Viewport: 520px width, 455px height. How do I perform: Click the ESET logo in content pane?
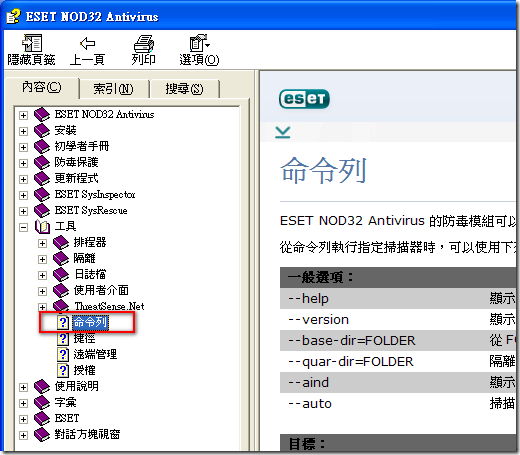tap(304, 99)
